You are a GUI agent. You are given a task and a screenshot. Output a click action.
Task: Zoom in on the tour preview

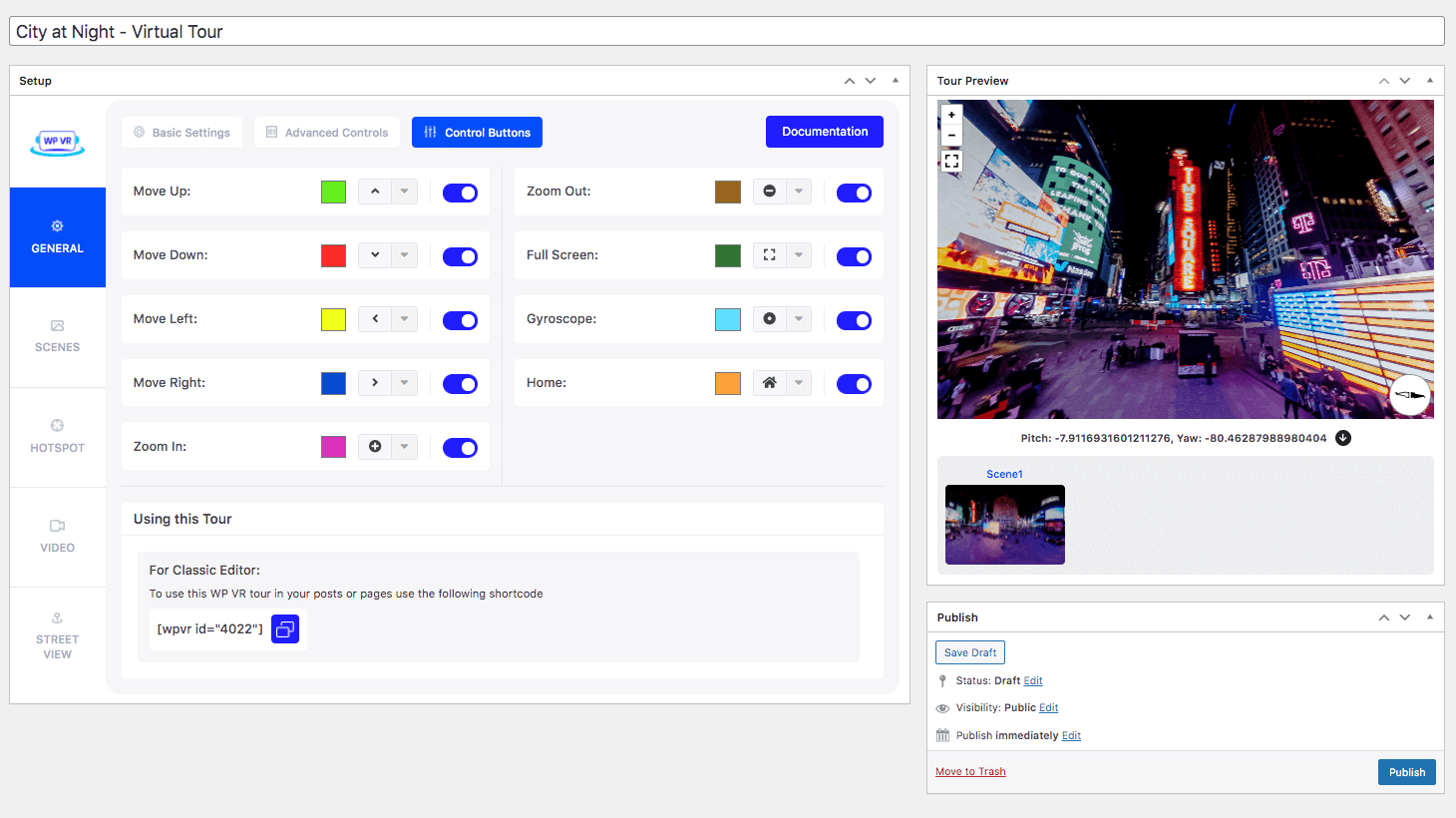click(x=951, y=115)
